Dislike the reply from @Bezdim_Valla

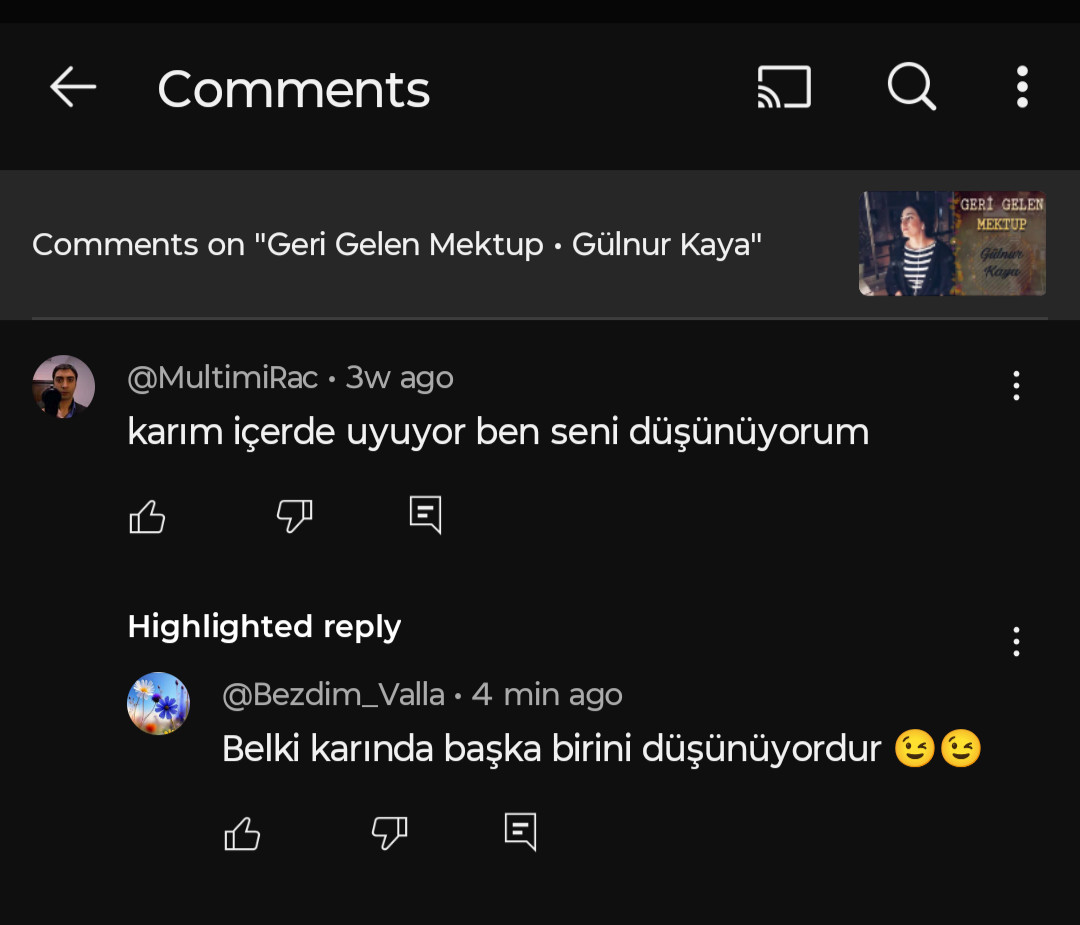(x=389, y=832)
